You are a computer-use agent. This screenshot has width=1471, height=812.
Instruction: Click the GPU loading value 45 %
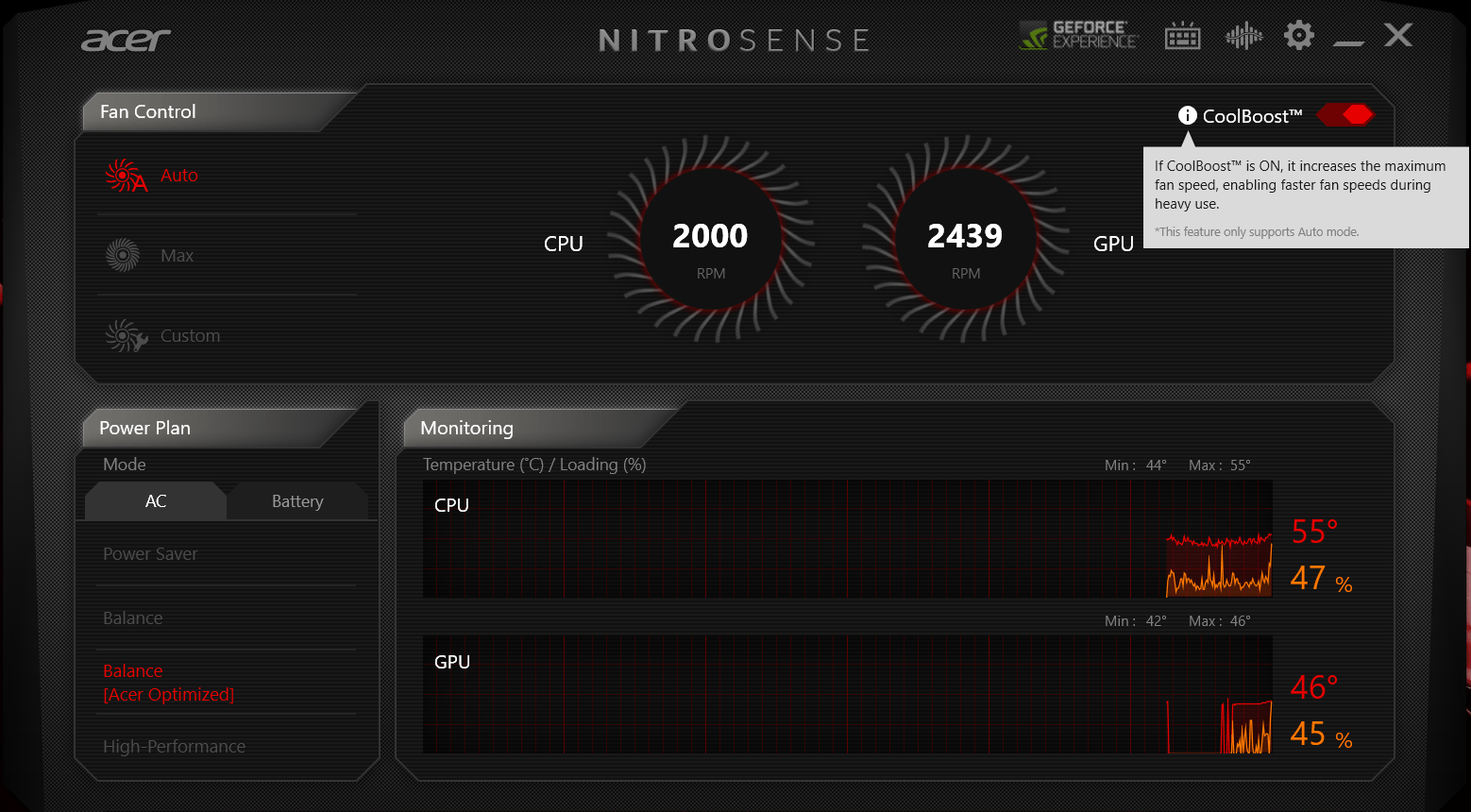pos(1321,734)
